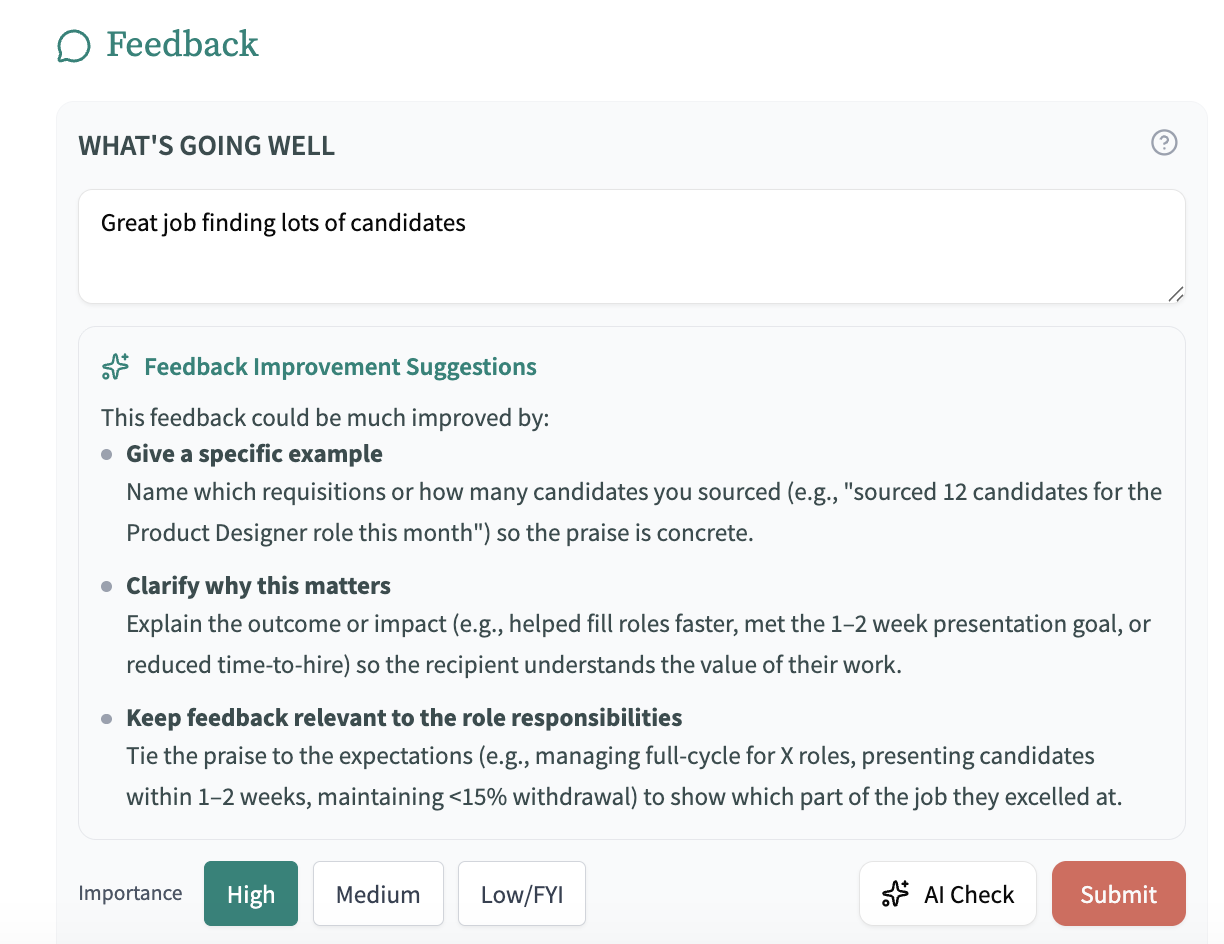Click the Feedback page heading

[x=182, y=44]
